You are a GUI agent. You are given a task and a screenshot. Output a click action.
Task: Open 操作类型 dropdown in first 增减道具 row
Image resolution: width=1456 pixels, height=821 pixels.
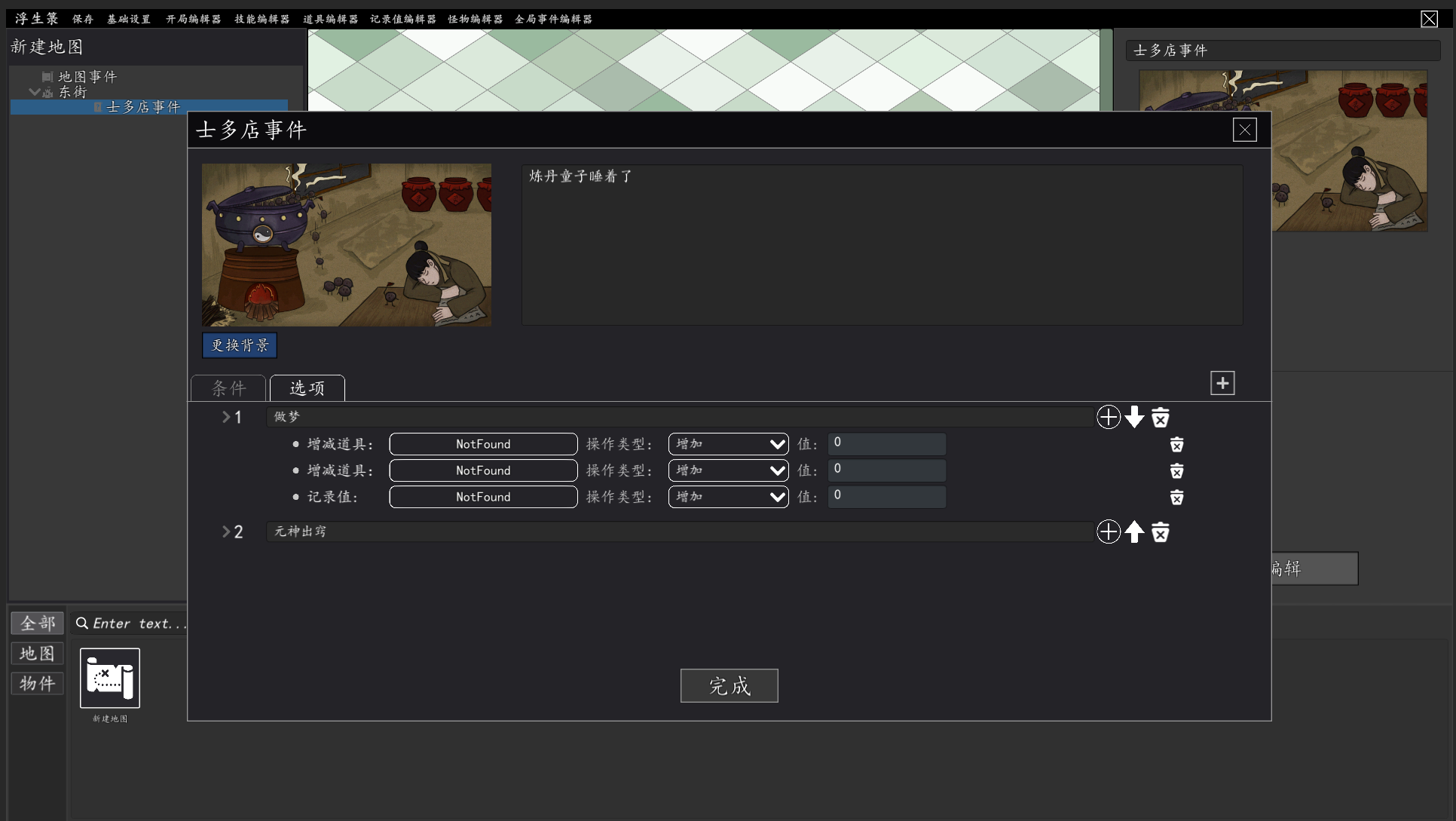tap(728, 444)
